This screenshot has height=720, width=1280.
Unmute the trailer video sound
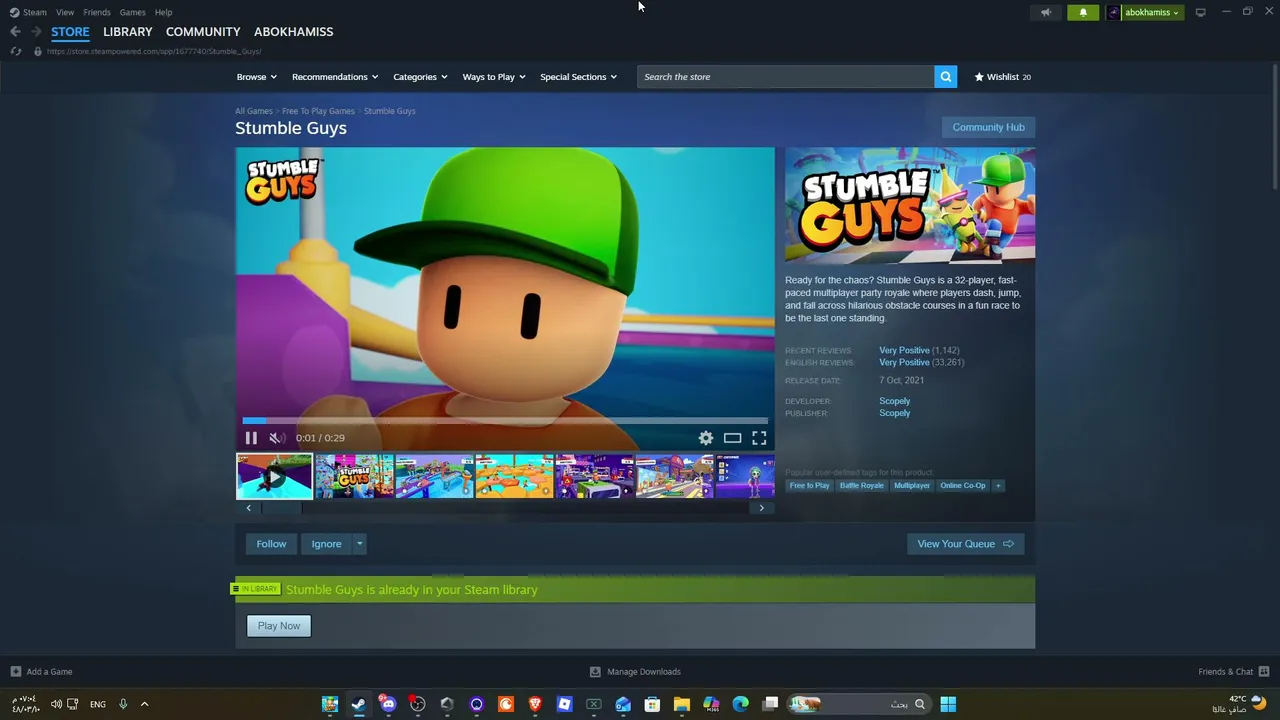click(275, 438)
